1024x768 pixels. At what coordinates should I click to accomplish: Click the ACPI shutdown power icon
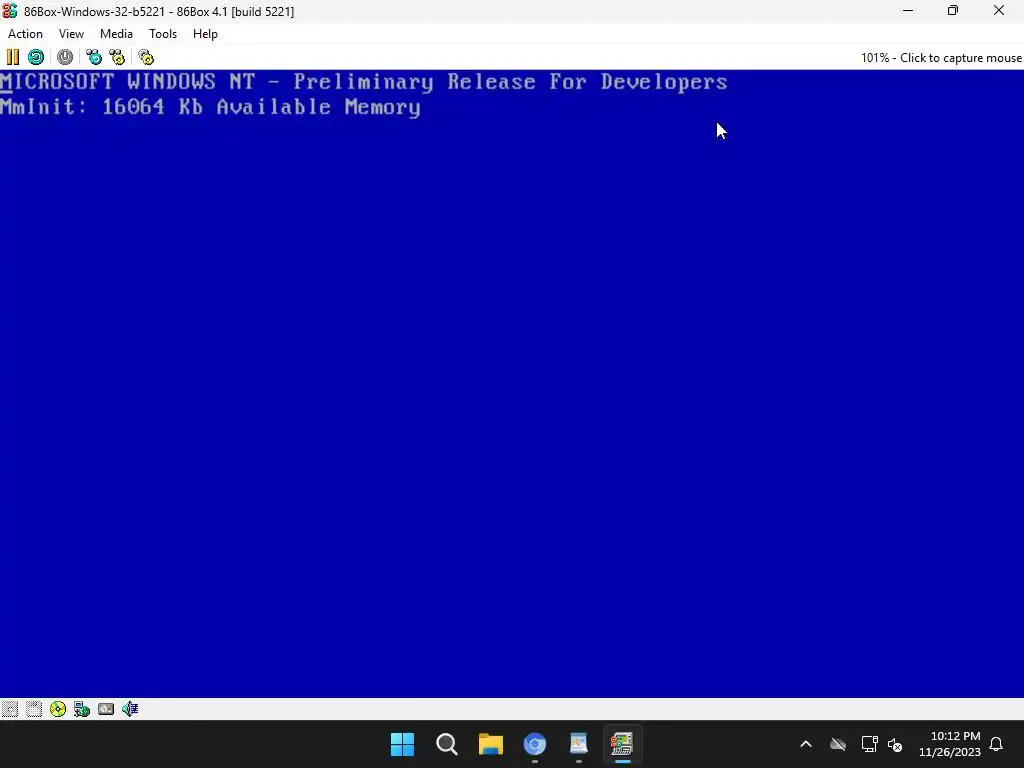pos(65,57)
